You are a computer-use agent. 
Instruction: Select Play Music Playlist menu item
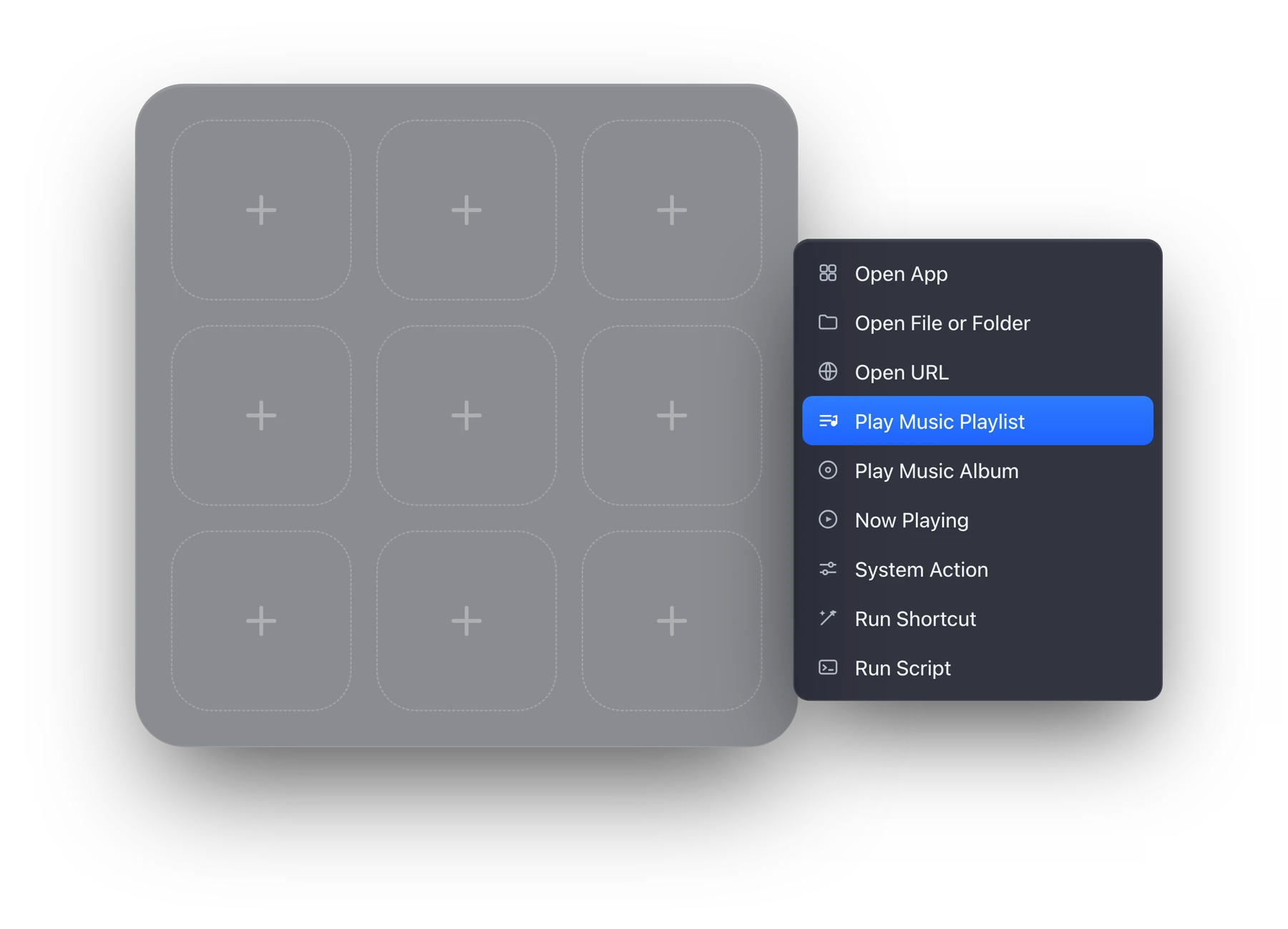977,421
